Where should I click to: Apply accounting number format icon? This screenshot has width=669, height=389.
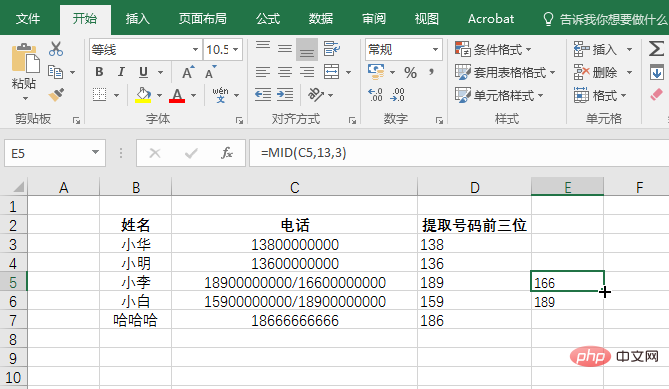(x=376, y=72)
